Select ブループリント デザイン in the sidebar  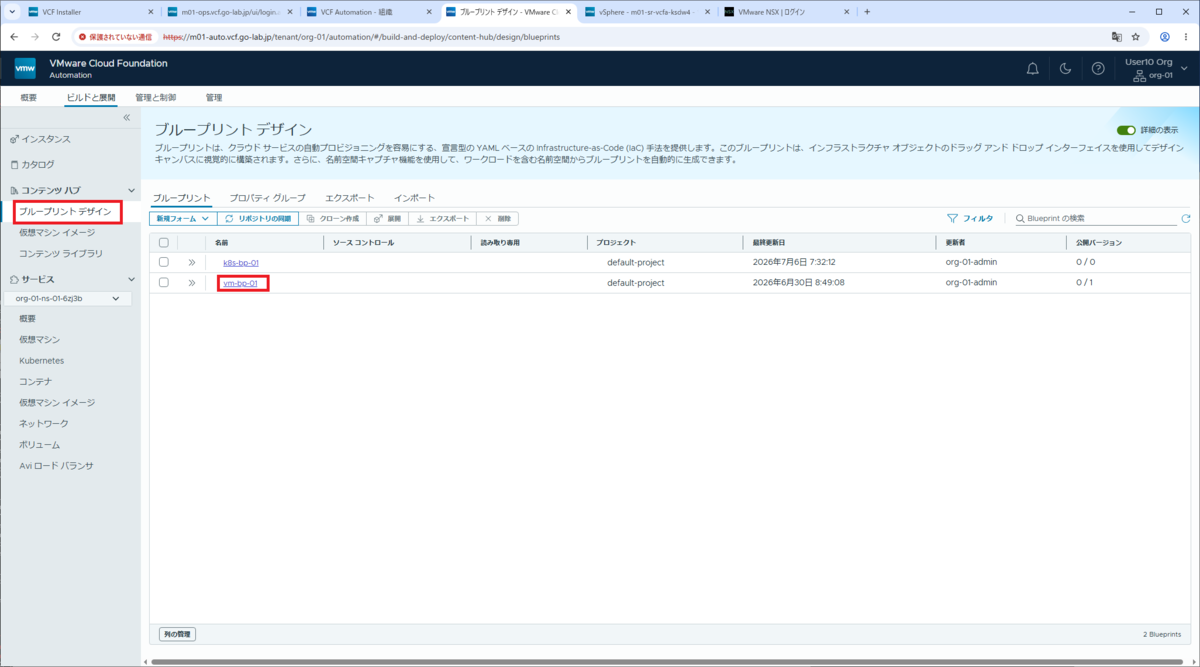(65, 211)
